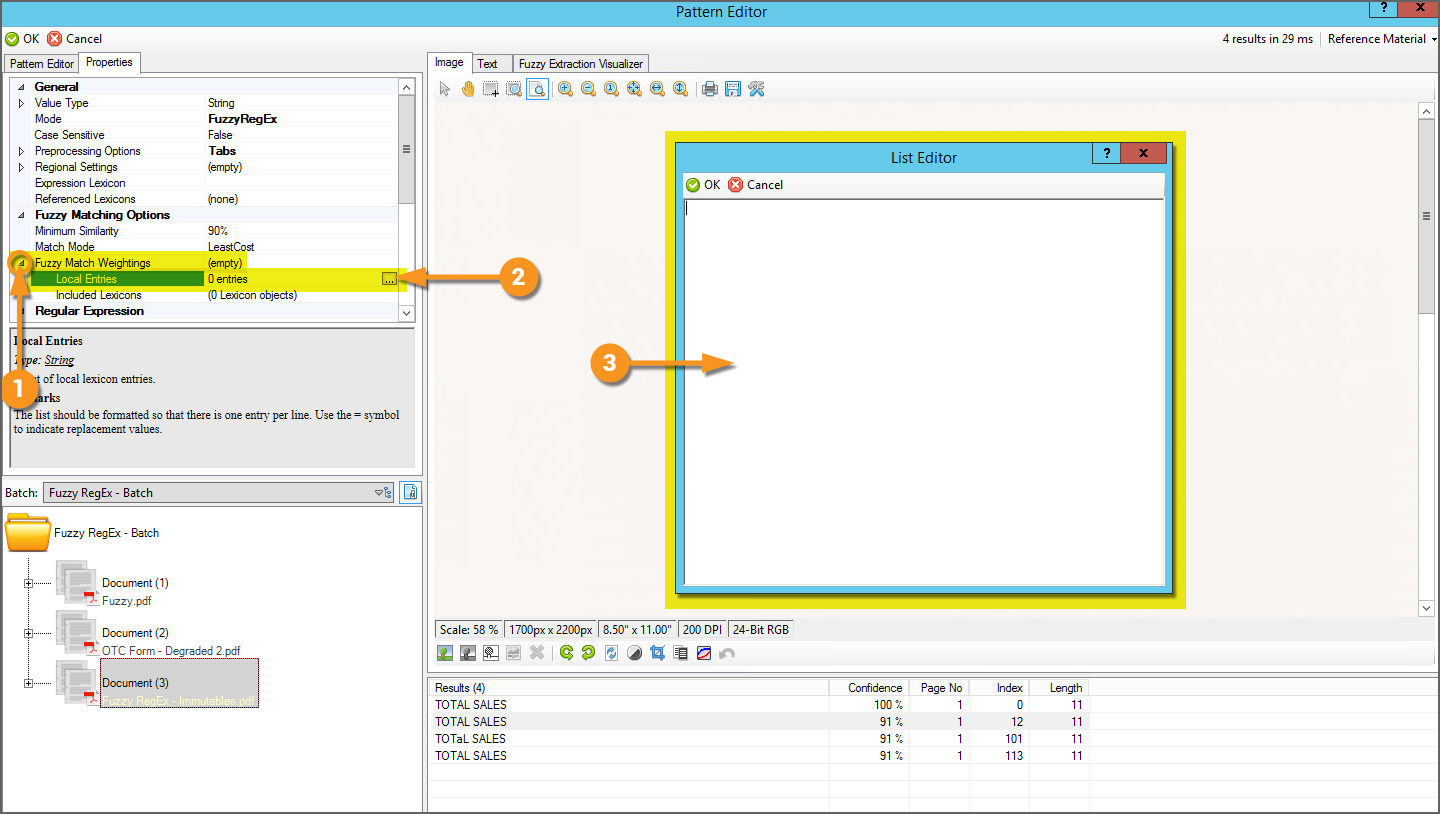Click the red-blue curves adjustment icon
Viewport: 1440px width, 814px height.
point(704,653)
